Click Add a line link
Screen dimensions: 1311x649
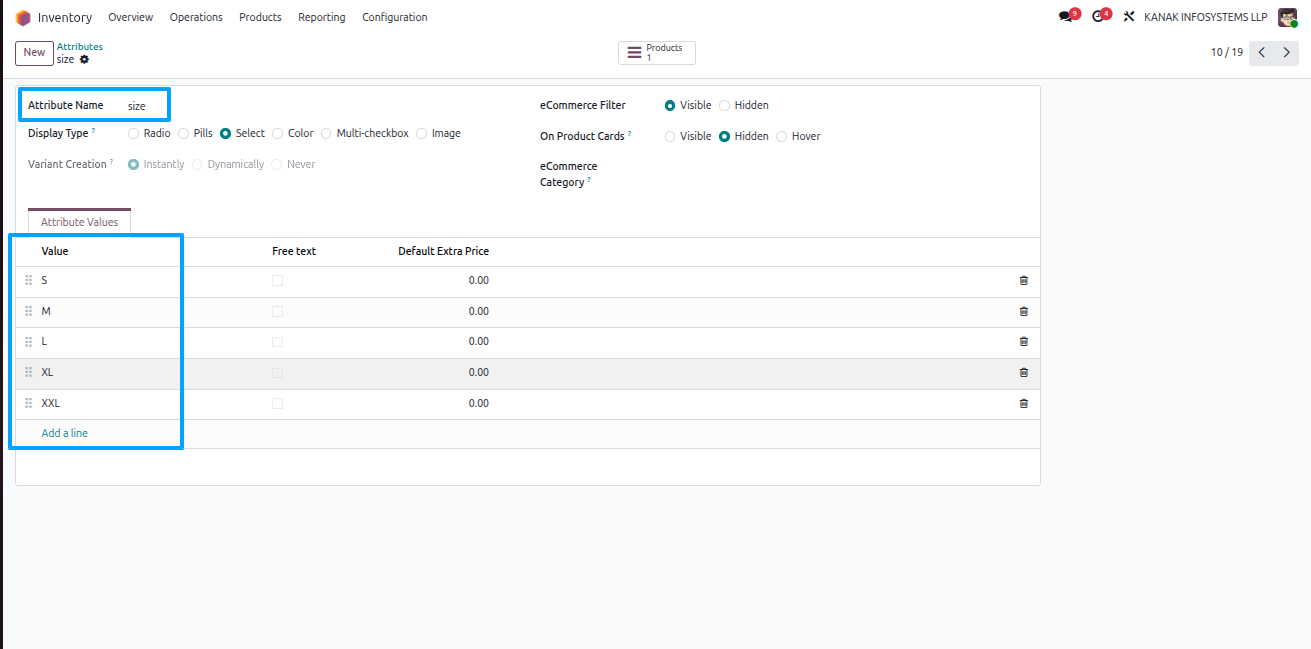pos(64,433)
